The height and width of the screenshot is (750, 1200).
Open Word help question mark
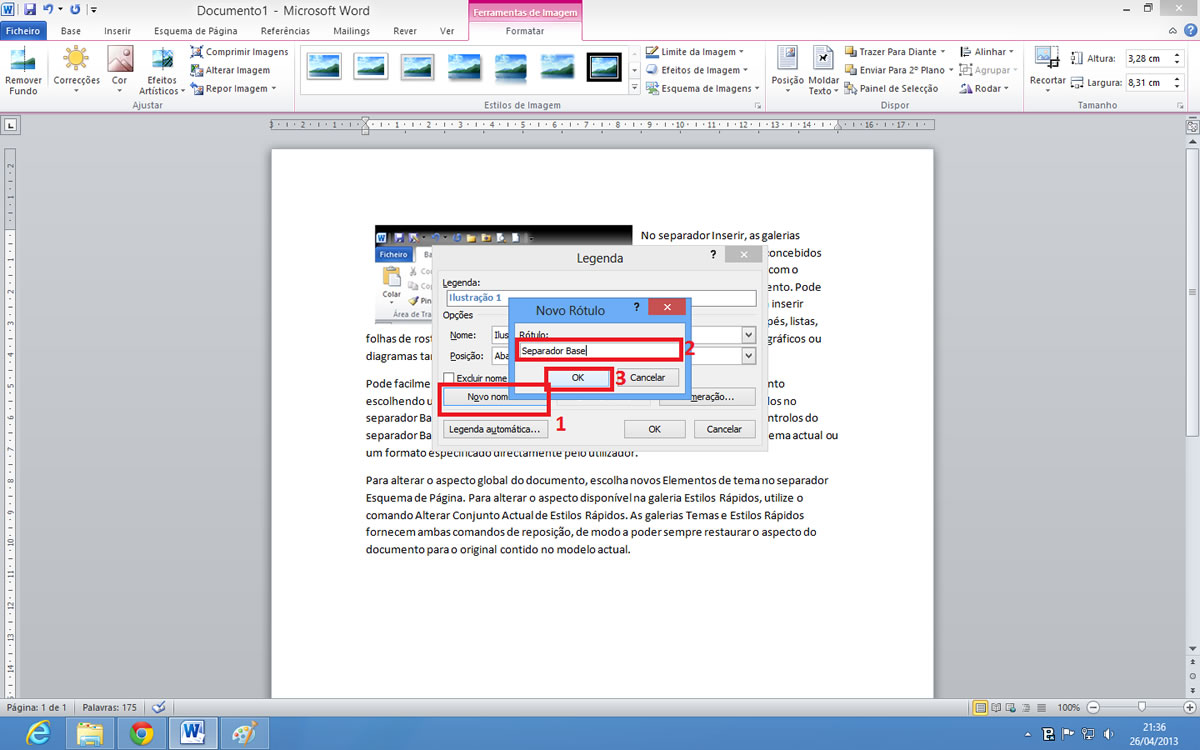point(1189,31)
